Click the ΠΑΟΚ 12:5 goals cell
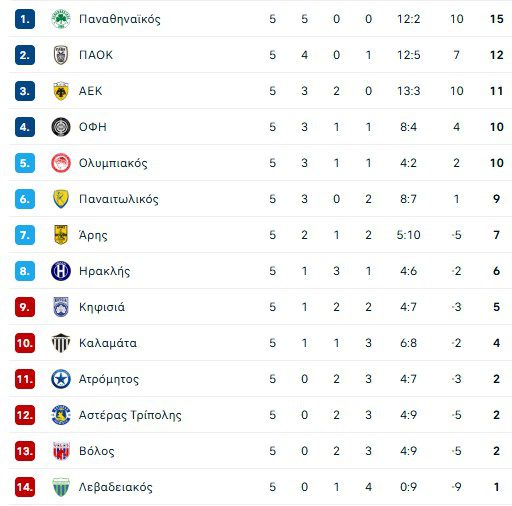The image size is (512, 506). (409, 55)
